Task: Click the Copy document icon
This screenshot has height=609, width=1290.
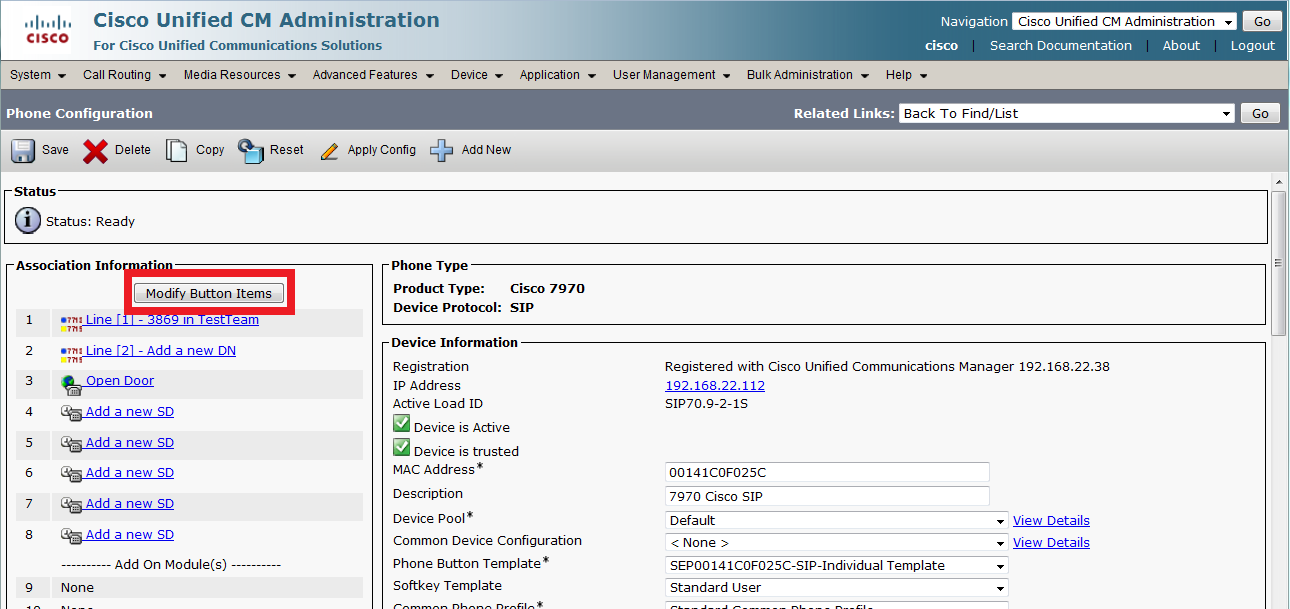Action: pos(177,150)
